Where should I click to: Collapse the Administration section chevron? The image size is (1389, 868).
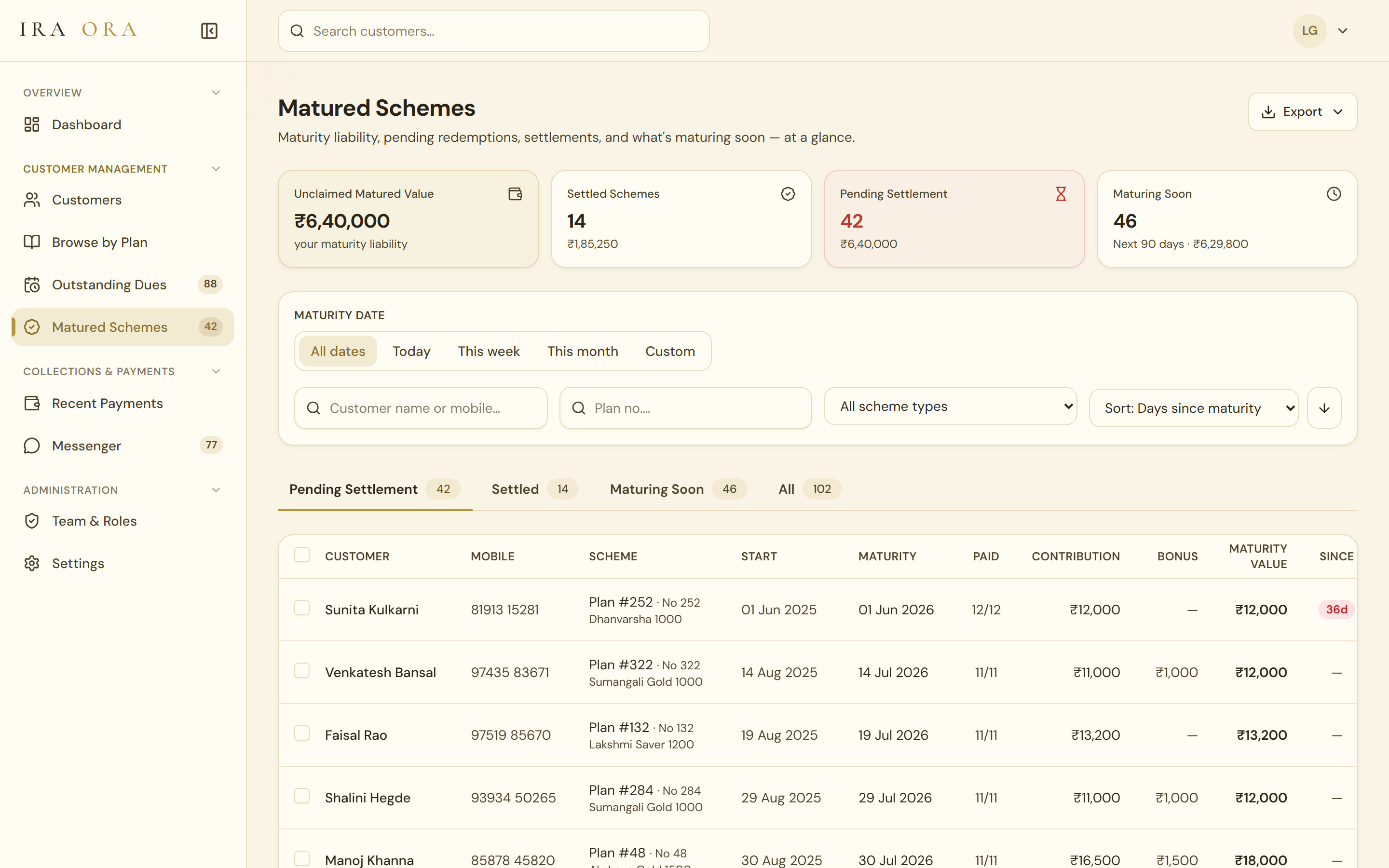(x=216, y=490)
